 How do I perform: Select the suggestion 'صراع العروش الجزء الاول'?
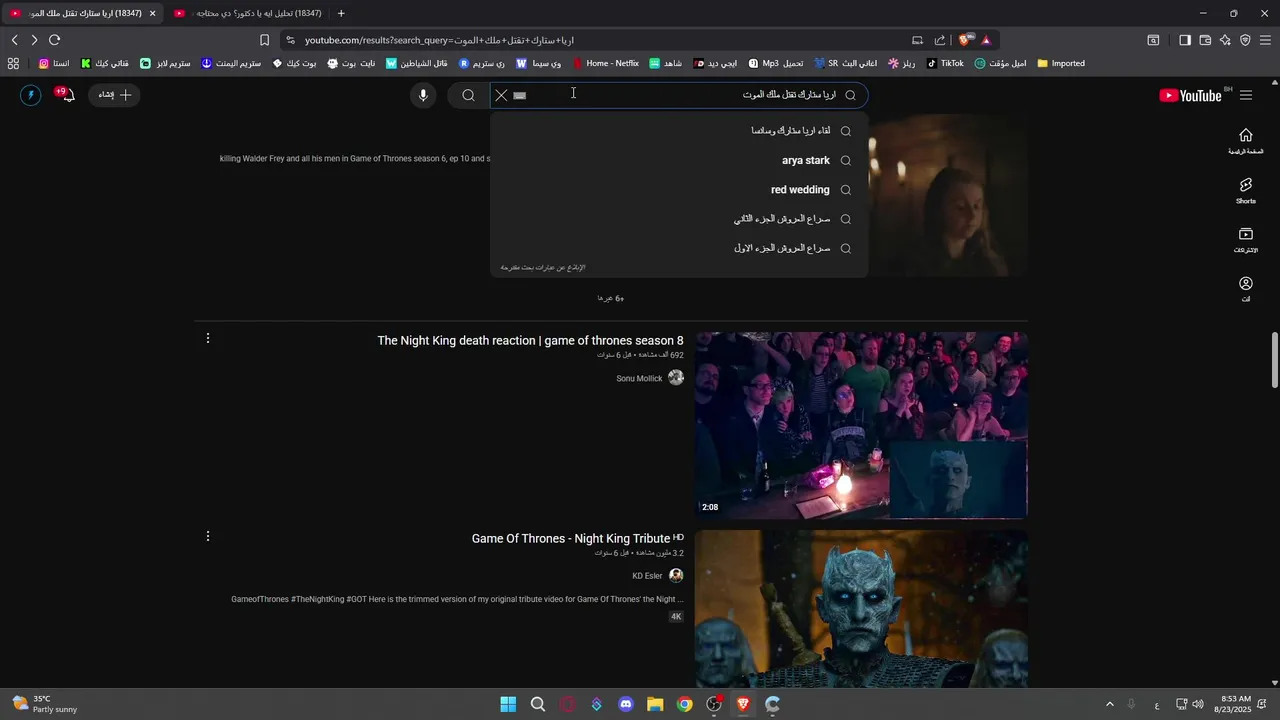[x=679, y=248]
